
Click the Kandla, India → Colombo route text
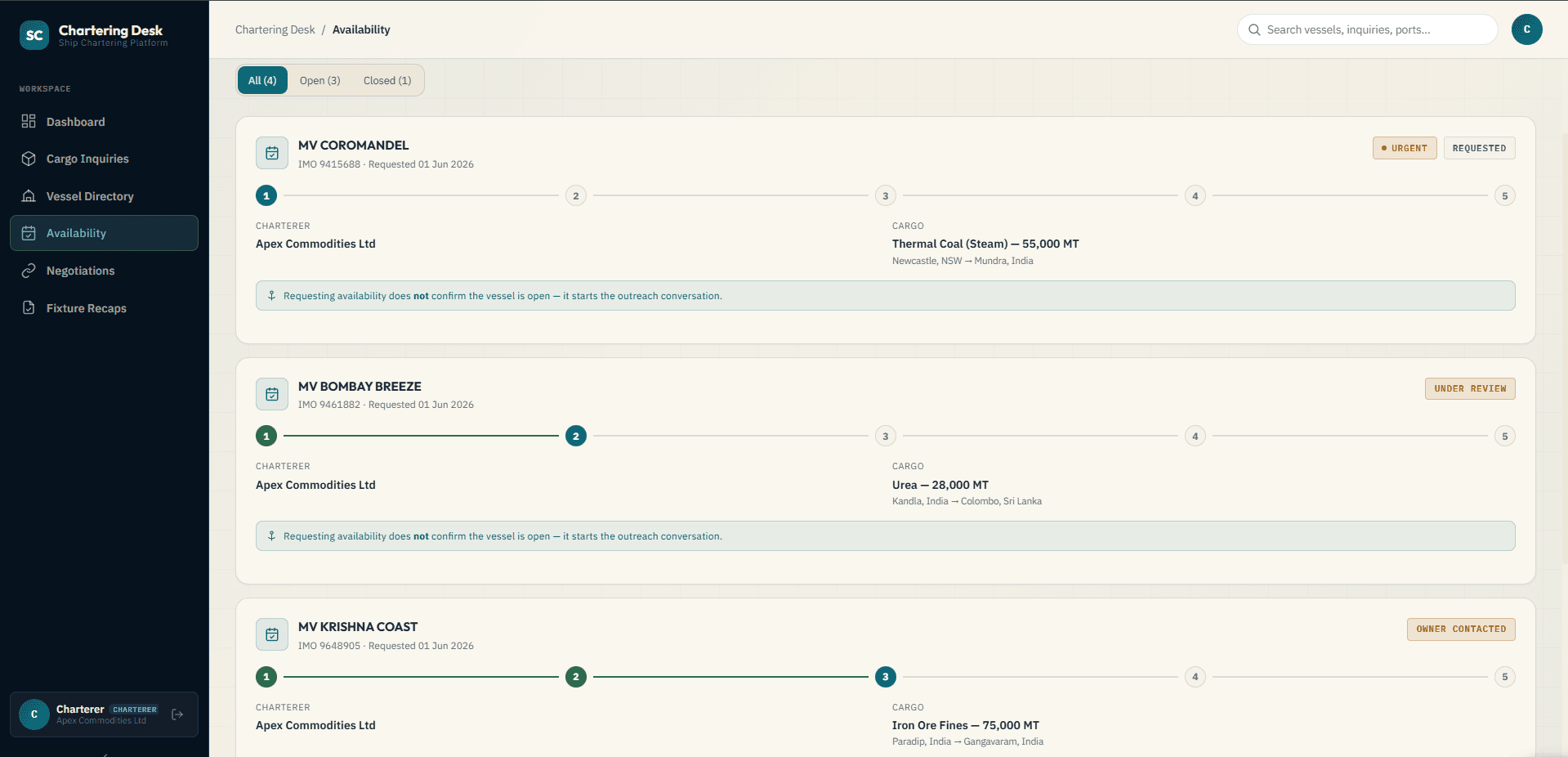(967, 501)
